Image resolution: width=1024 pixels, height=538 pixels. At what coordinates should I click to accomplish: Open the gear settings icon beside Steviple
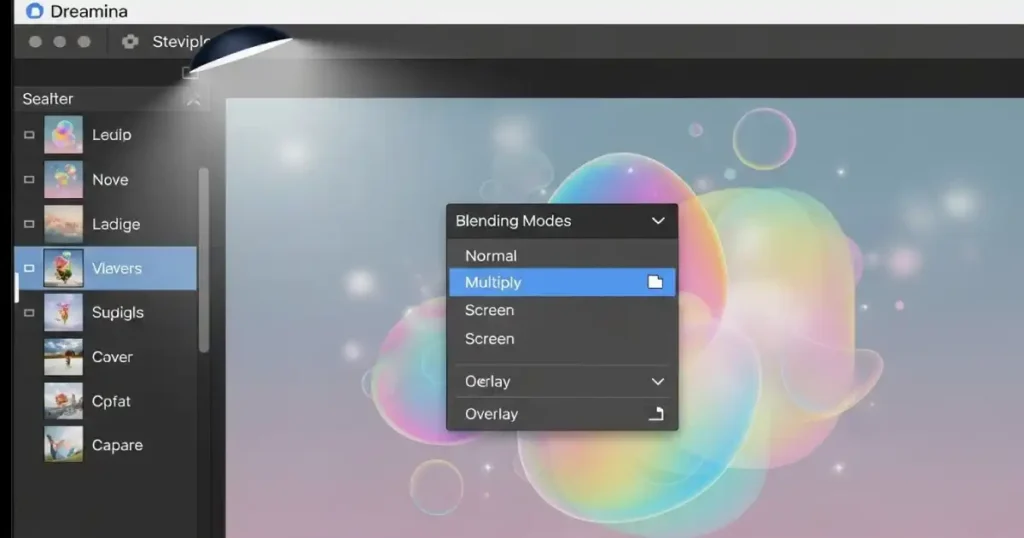point(129,42)
